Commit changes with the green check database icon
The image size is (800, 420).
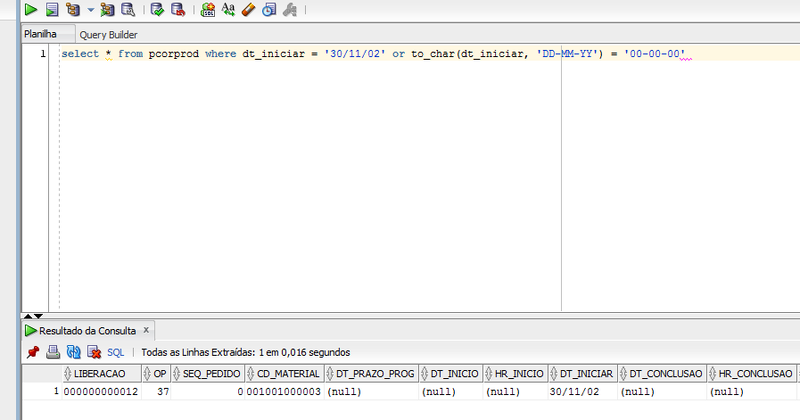point(157,10)
